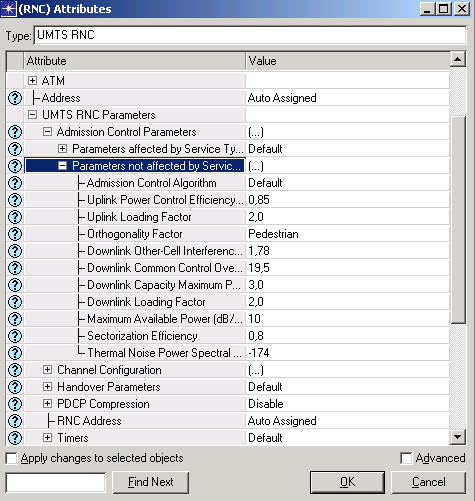This screenshot has width=475, height=501.
Task: Expand the Timers node
Action: click(47, 438)
